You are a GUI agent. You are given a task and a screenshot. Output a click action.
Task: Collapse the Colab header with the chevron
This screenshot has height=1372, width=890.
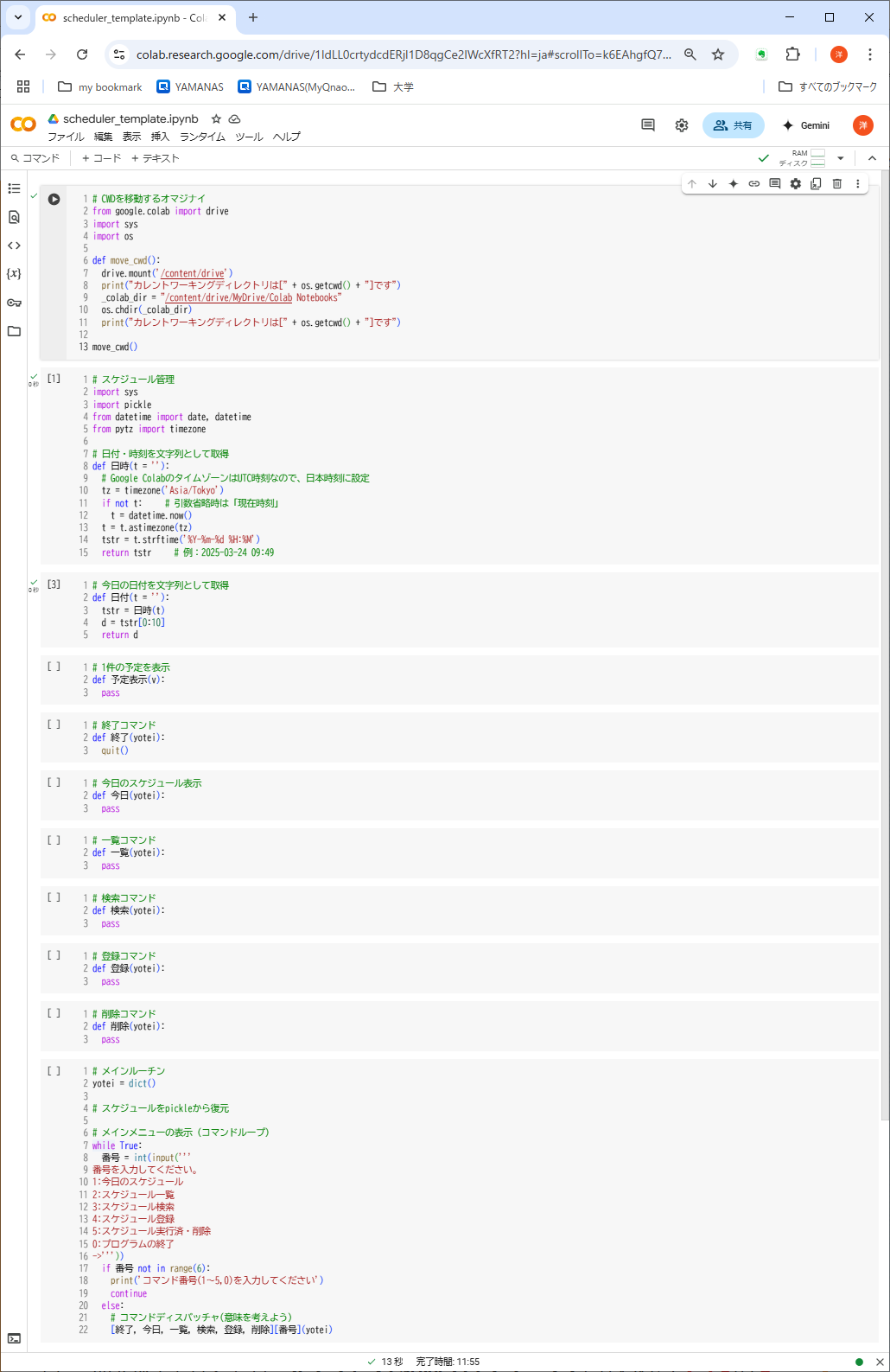click(872, 158)
